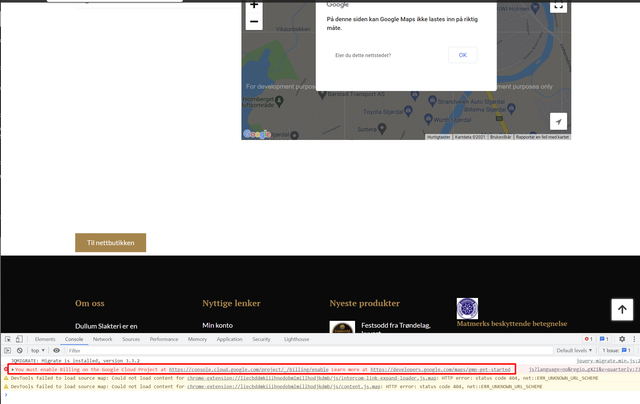The image size is (640, 404).
Task: Click OK in the Google Maps dialog
Action: (462, 55)
